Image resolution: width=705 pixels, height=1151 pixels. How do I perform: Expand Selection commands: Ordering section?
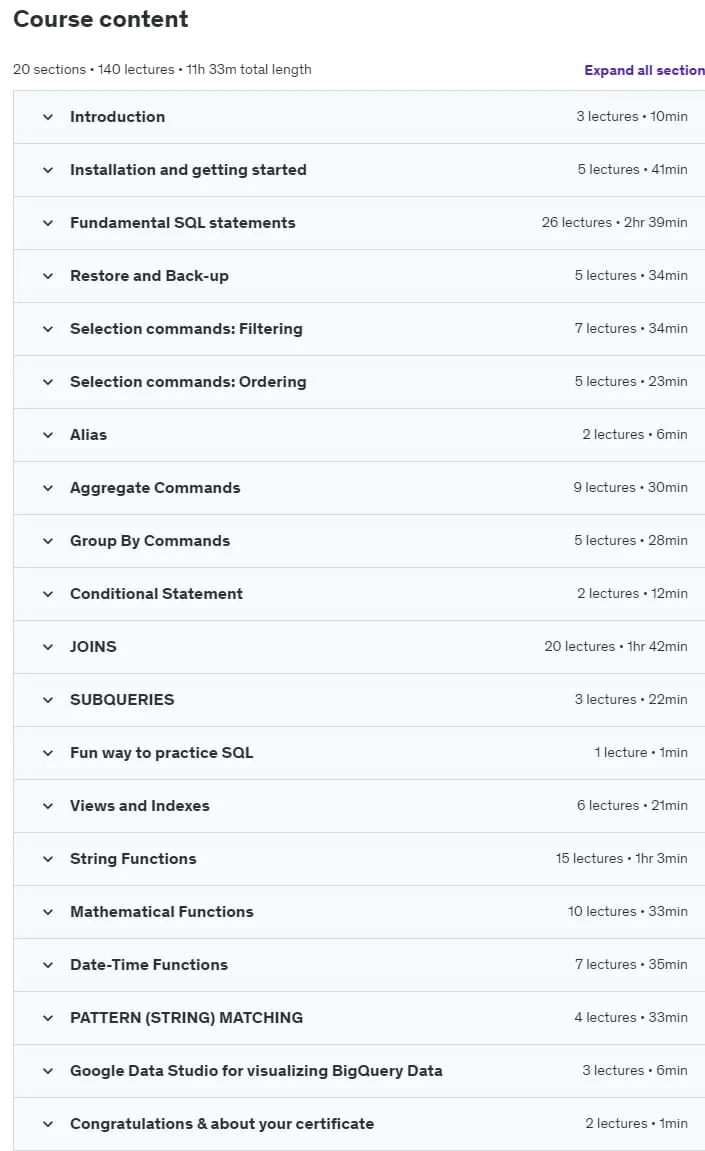tap(359, 382)
